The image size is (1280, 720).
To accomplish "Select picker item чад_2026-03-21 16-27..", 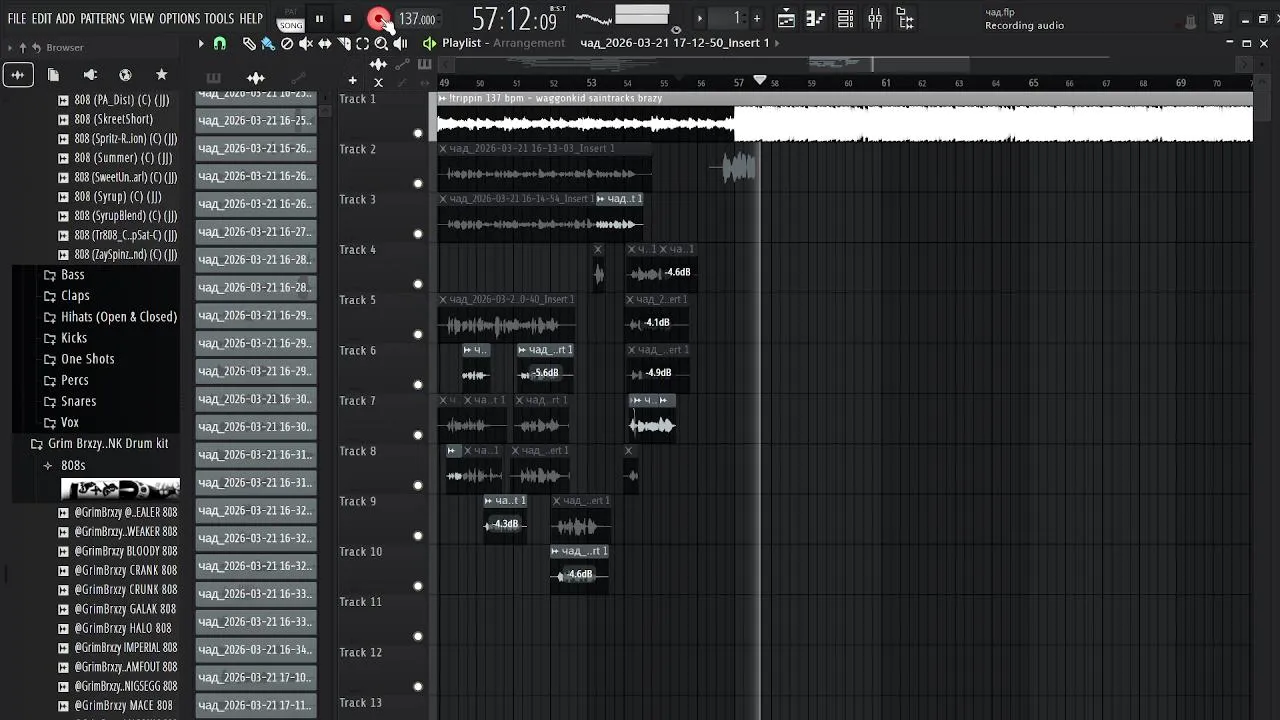I will click(256, 232).
